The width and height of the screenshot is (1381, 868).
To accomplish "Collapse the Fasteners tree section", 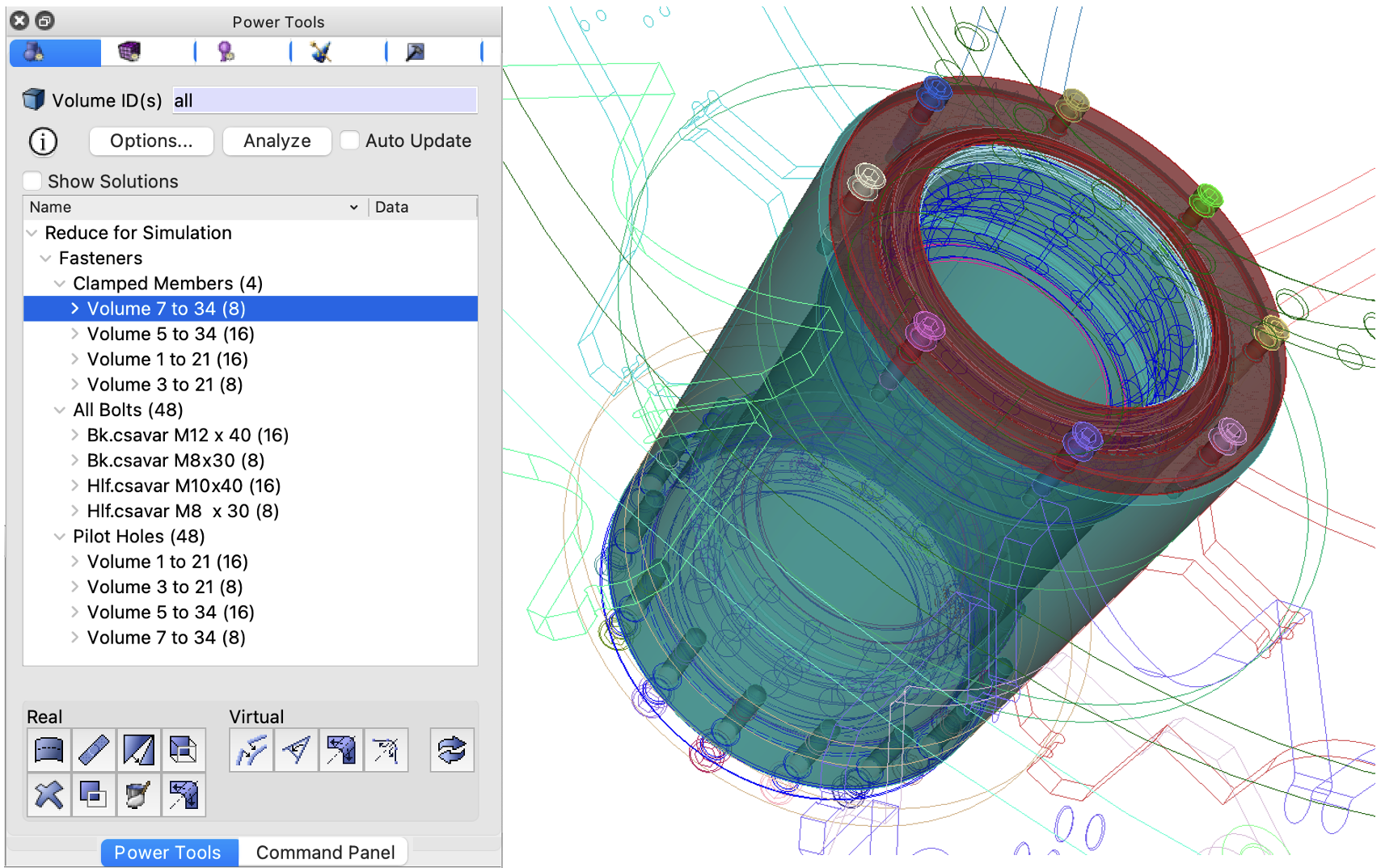I will pyautogui.click(x=45, y=258).
